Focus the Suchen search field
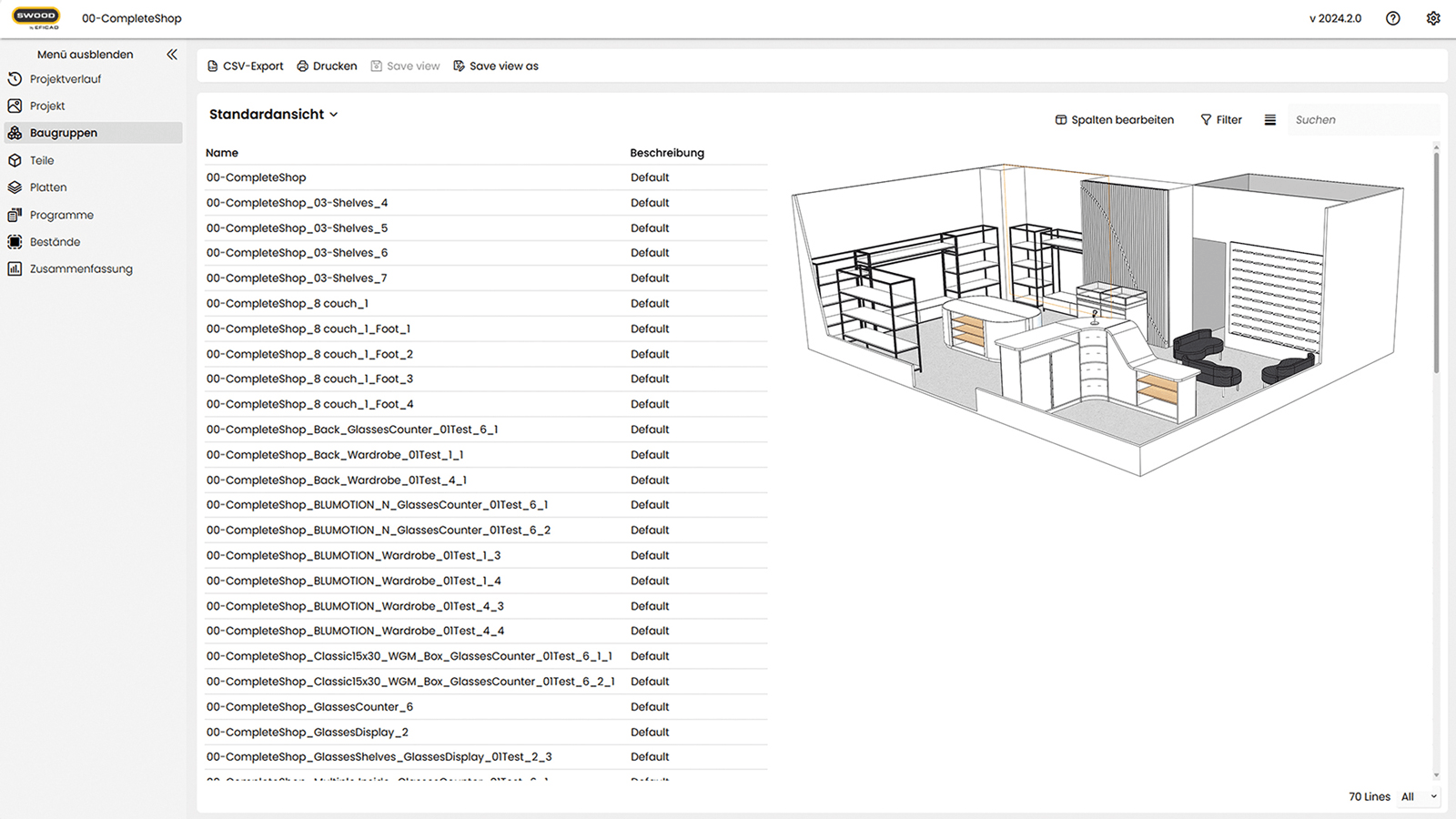 point(1360,120)
